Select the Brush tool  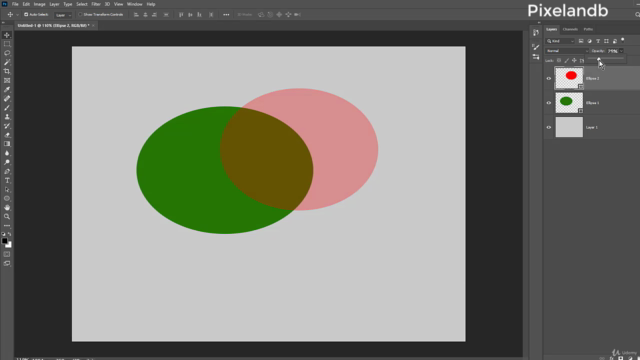click(x=7, y=108)
